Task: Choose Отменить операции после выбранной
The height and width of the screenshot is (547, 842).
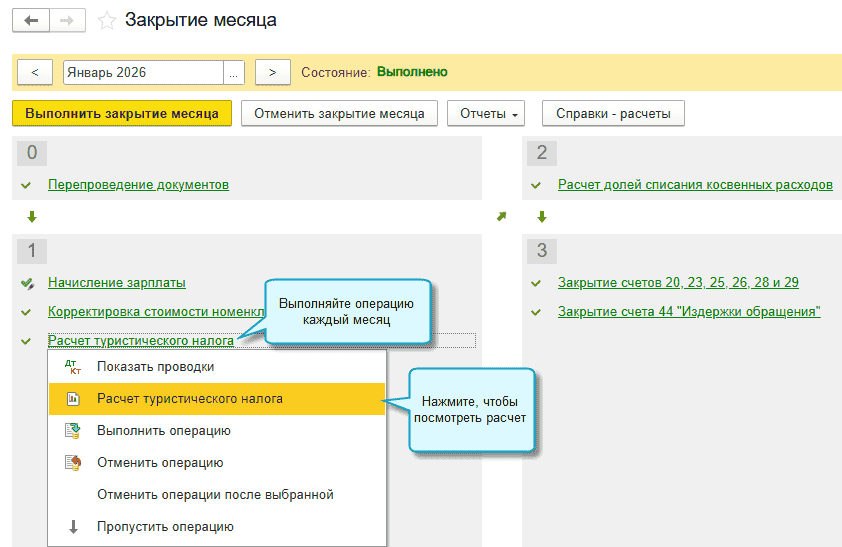Action: [x=217, y=495]
